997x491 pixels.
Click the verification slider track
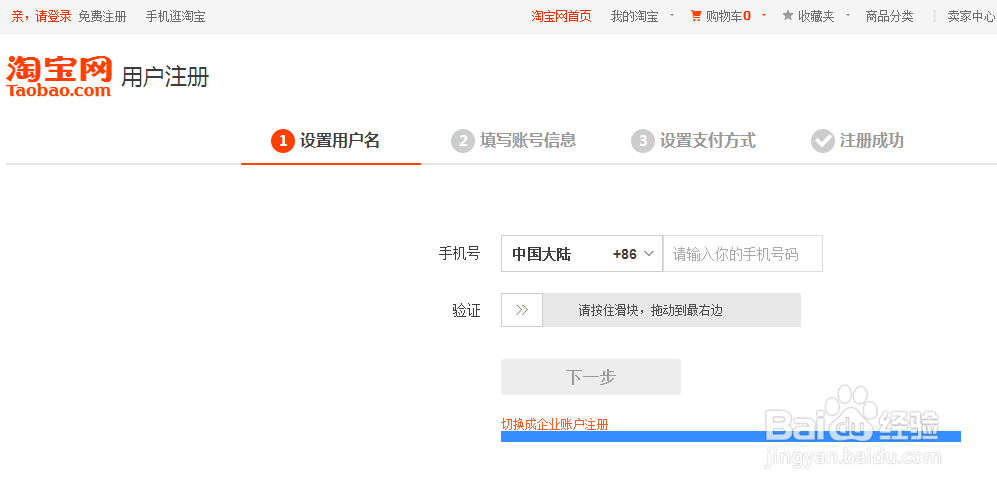(x=651, y=310)
